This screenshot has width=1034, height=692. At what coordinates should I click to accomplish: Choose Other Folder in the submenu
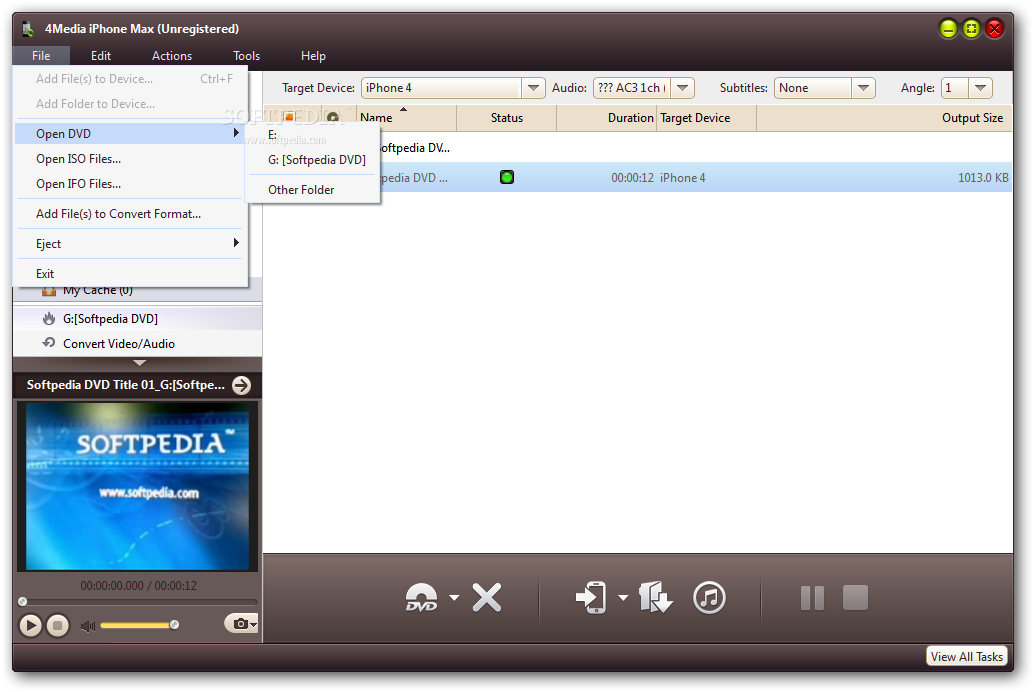tap(313, 190)
